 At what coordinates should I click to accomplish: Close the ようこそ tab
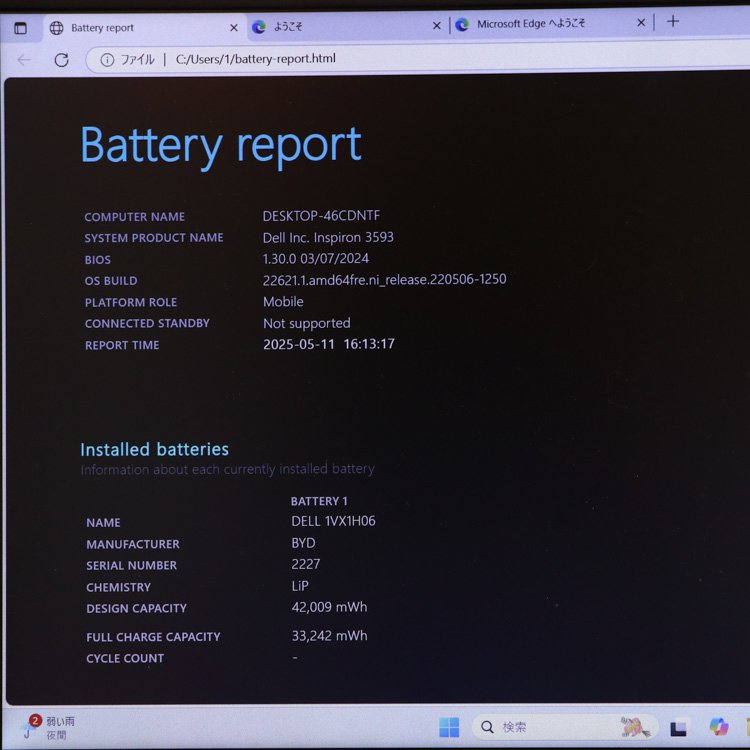436,26
